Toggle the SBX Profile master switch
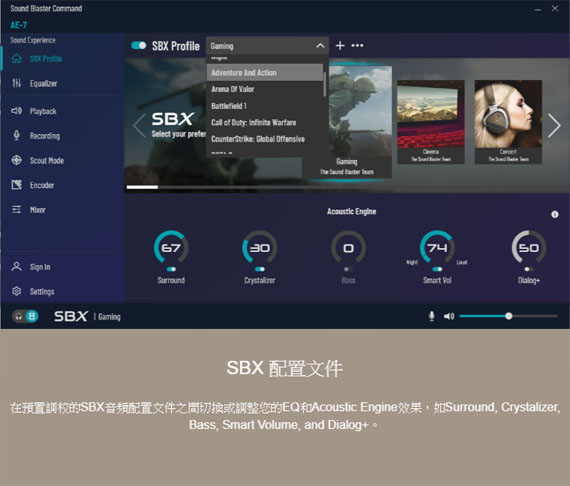This screenshot has height=486, width=570. click(139, 45)
